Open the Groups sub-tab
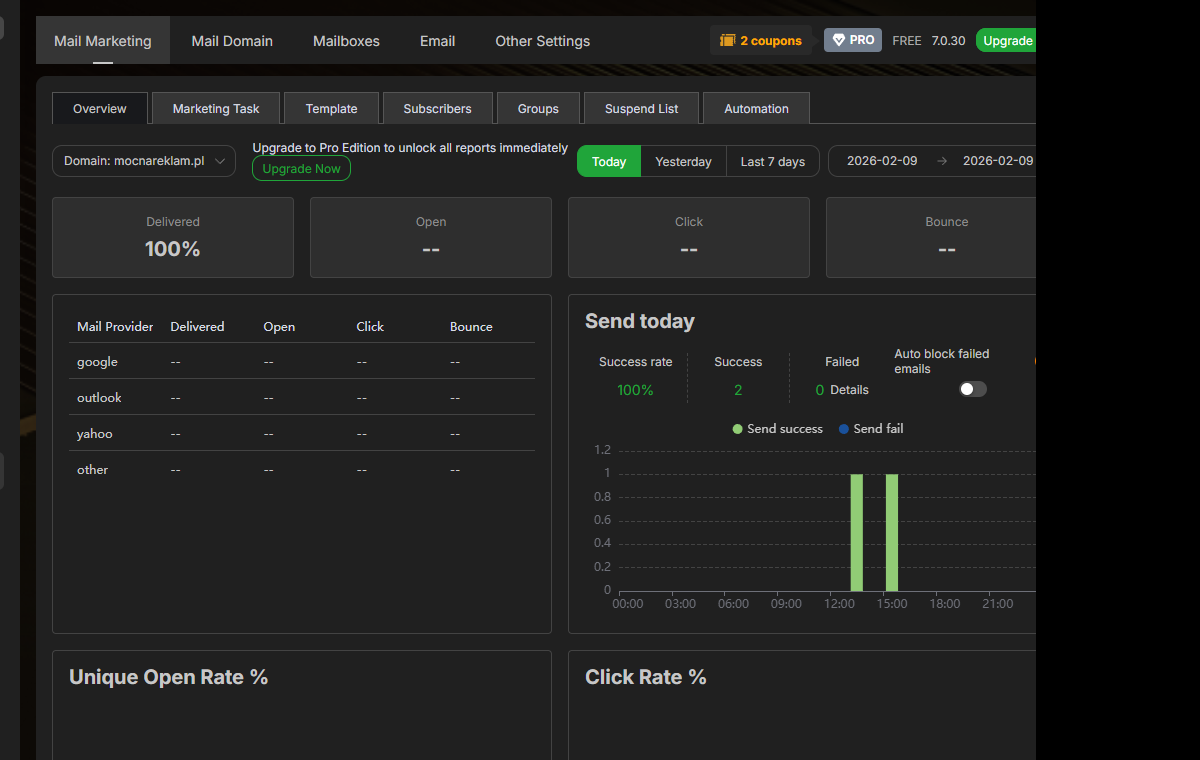Image resolution: width=1200 pixels, height=760 pixels. coord(539,108)
